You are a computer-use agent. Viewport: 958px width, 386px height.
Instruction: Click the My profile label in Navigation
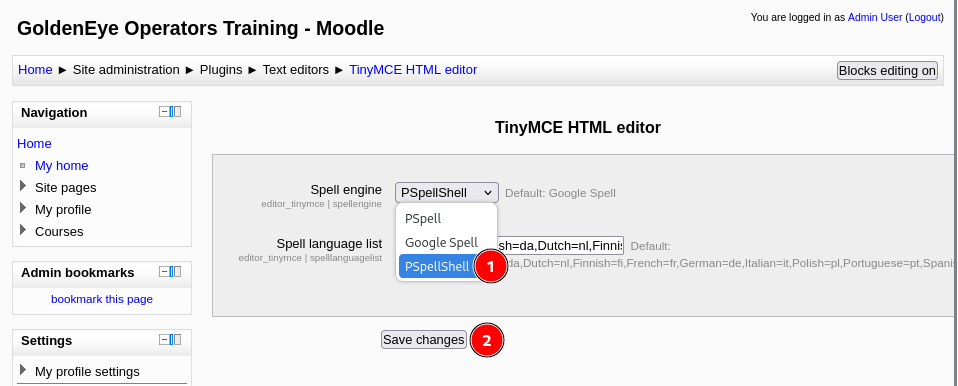click(x=63, y=209)
